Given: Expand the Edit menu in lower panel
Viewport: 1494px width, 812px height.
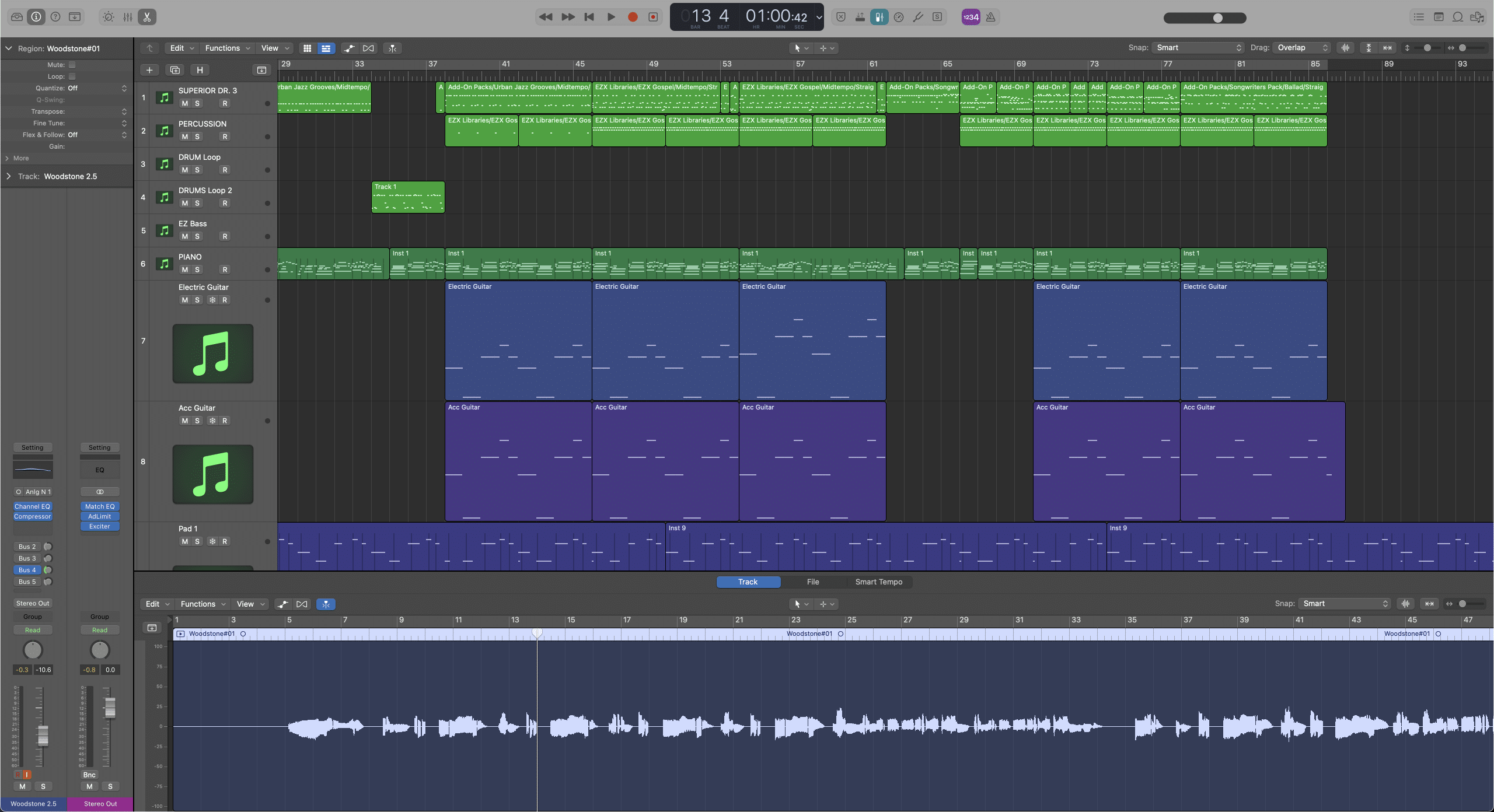Looking at the screenshot, I should point(152,604).
